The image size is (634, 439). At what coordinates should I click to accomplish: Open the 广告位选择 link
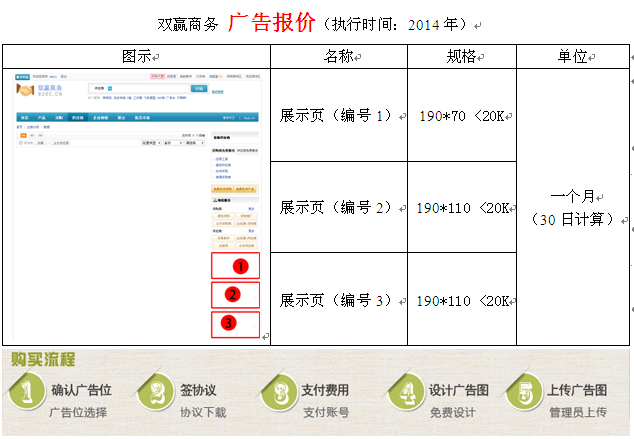pos(78,412)
